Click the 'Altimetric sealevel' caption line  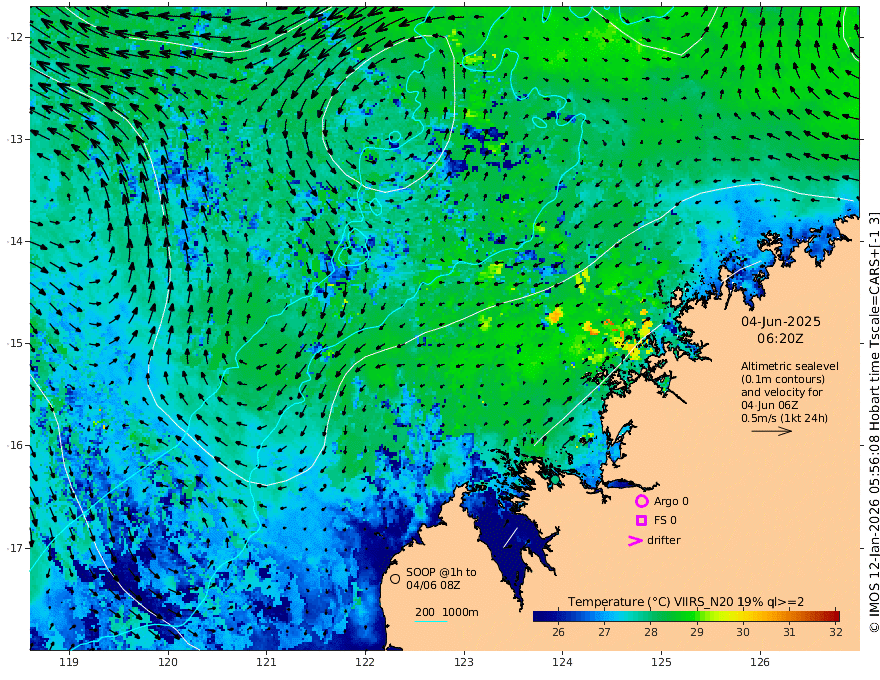[790, 366]
